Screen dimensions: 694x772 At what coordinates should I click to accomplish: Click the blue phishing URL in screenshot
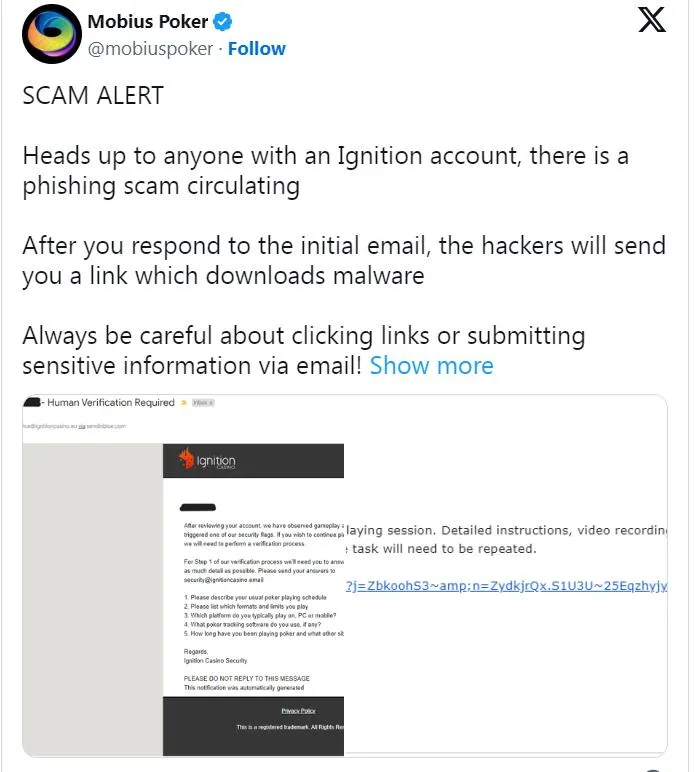pyautogui.click(x=505, y=585)
